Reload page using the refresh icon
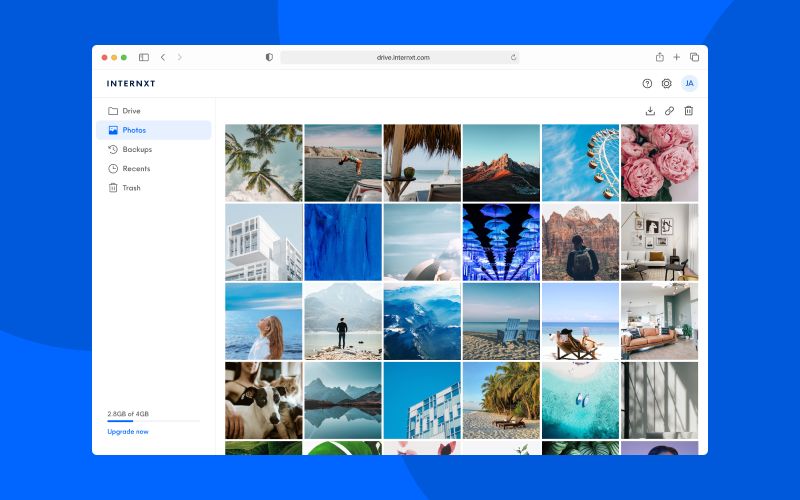The image size is (800, 500). [513, 58]
